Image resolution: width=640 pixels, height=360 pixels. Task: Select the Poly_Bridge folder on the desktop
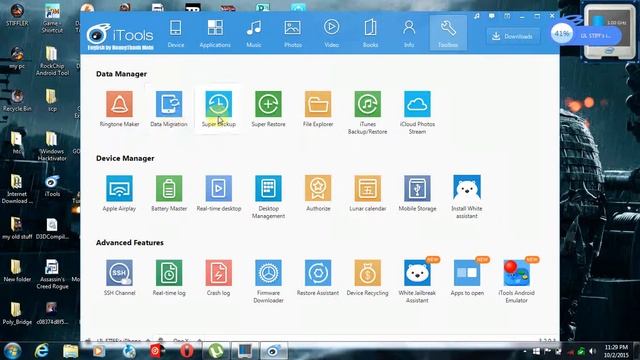(17, 313)
